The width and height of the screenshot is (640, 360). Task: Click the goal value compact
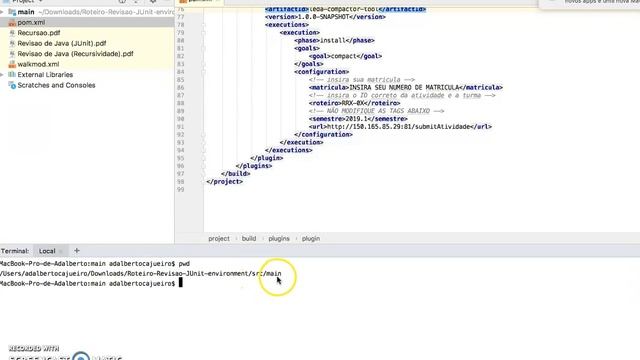coord(344,56)
